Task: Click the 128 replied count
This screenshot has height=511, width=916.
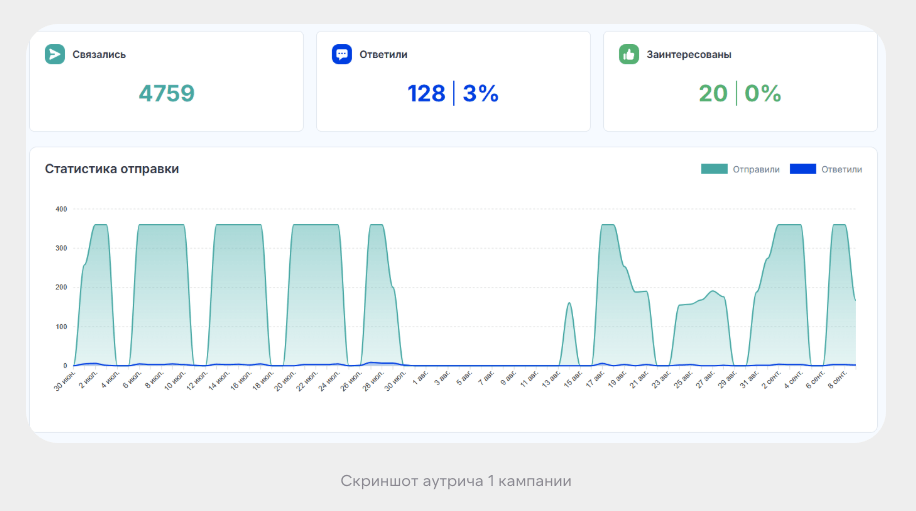Action: tap(426, 93)
